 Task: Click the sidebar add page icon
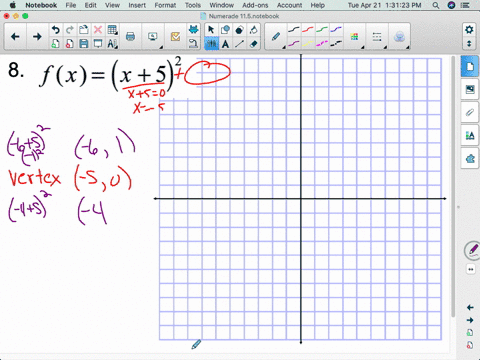click(x=470, y=333)
